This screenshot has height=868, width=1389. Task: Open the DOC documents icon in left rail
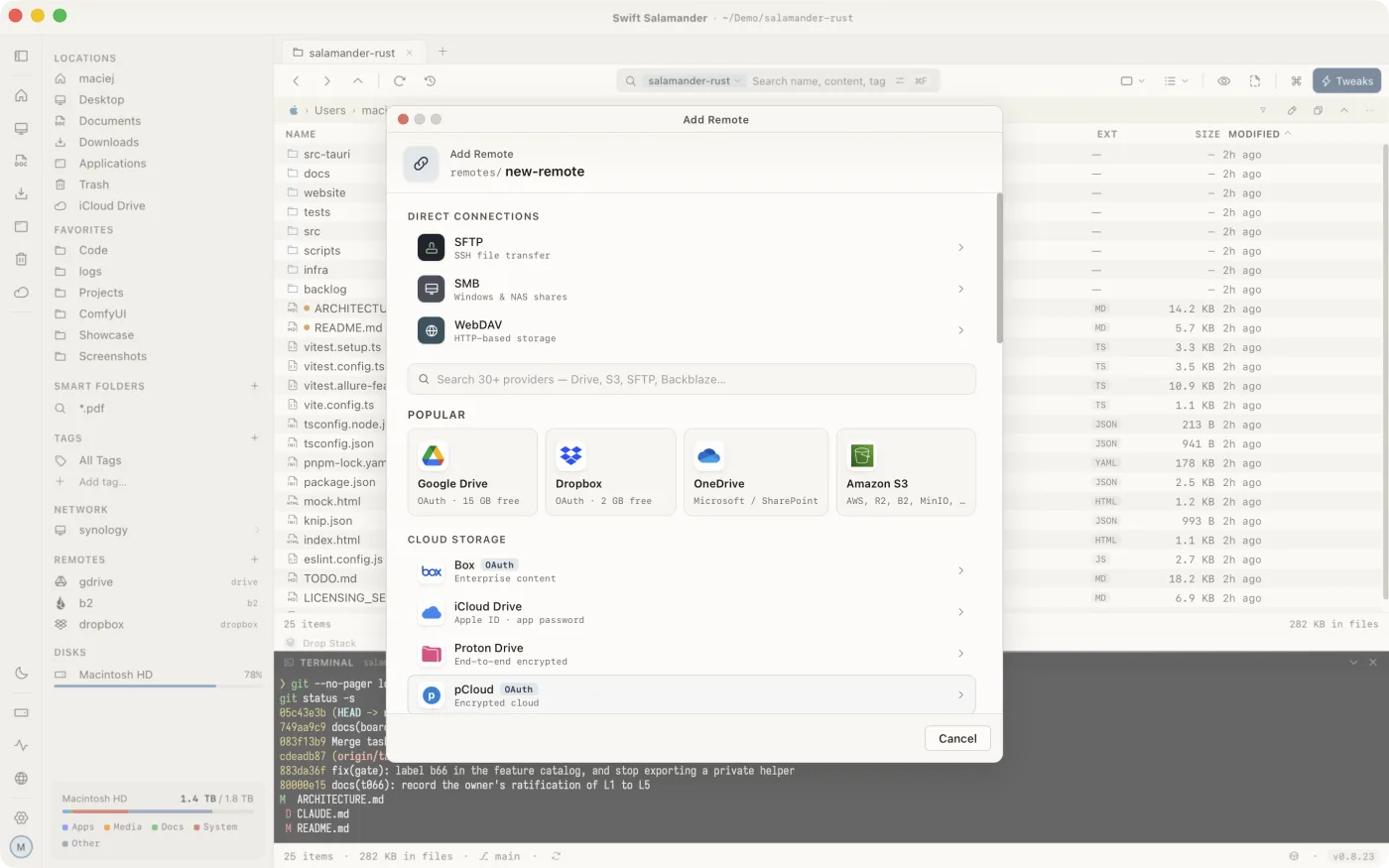[21, 162]
